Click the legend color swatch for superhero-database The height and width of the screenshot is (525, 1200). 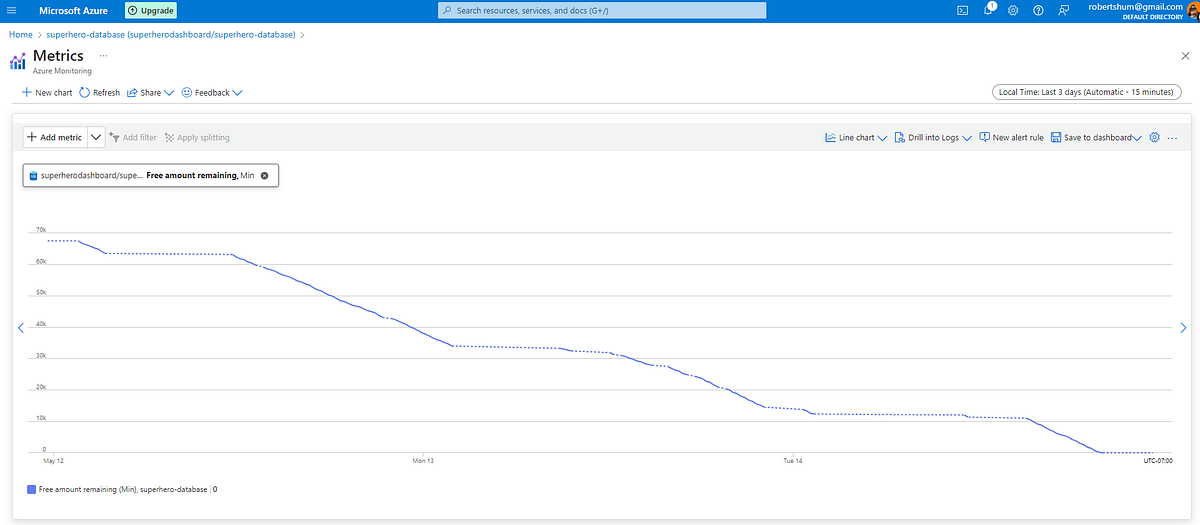(x=32, y=490)
